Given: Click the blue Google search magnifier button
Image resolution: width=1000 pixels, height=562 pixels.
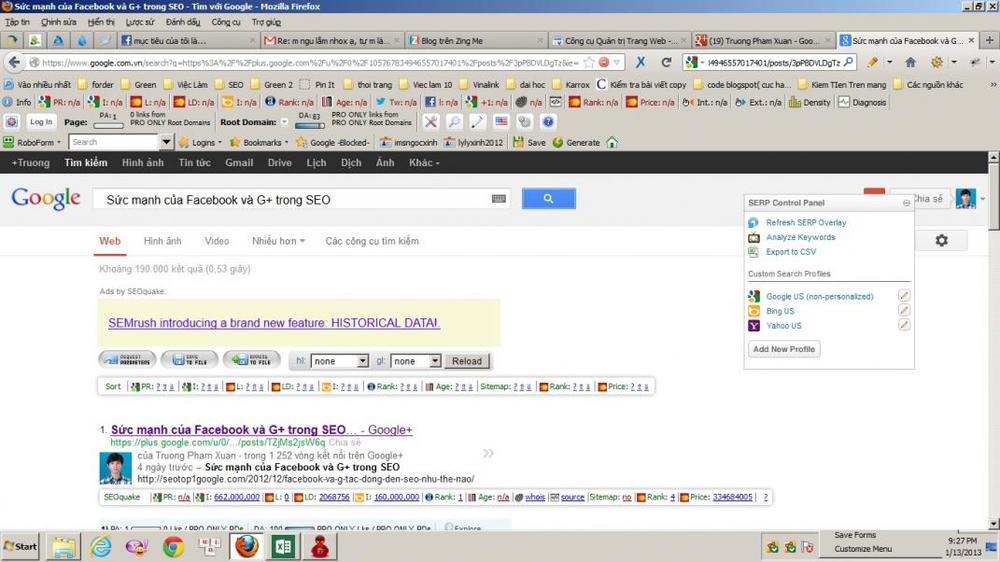Looking at the screenshot, I should tap(548, 198).
